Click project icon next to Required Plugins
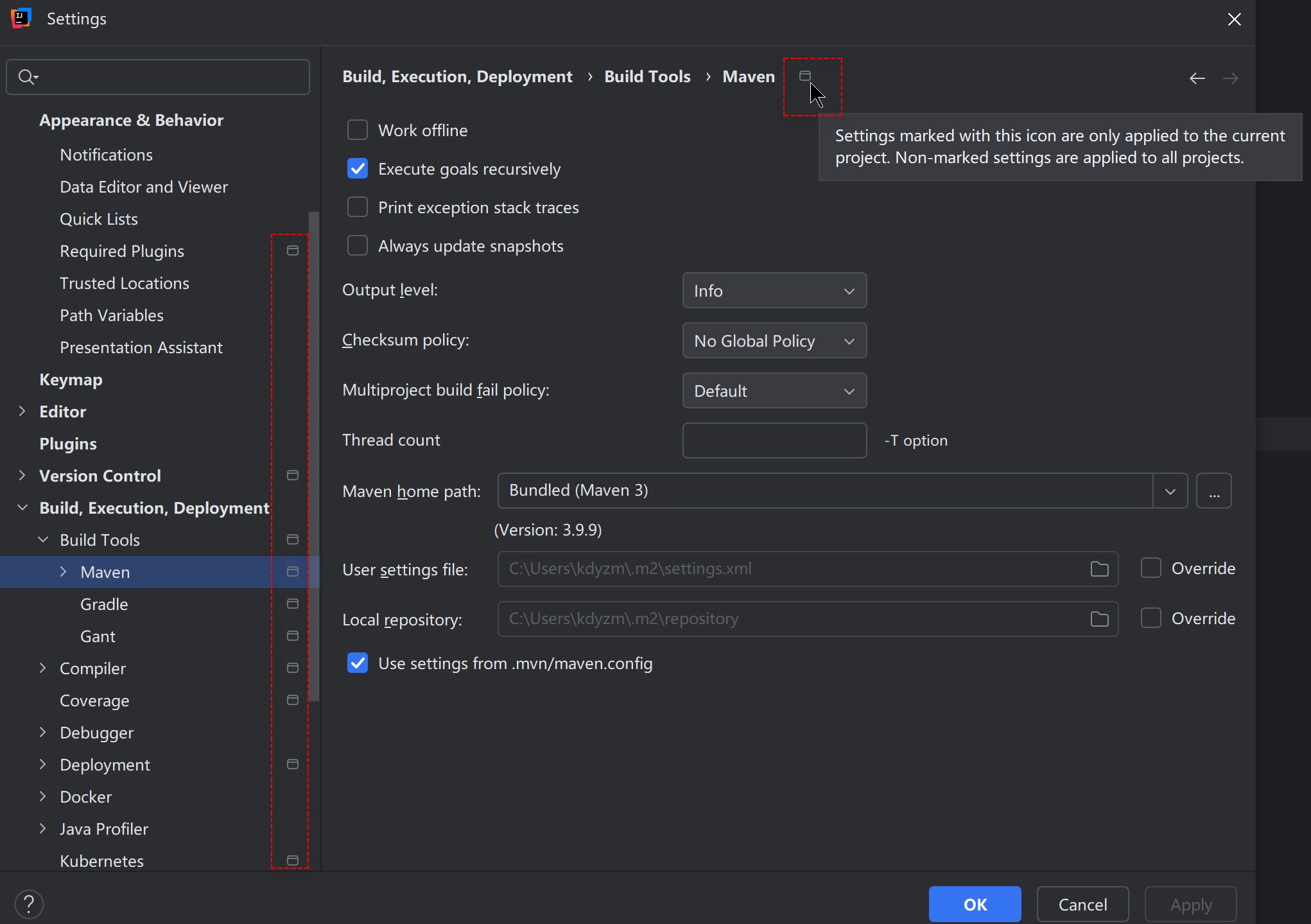The height and width of the screenshot is (924, 1311). [x=293, y=250]
